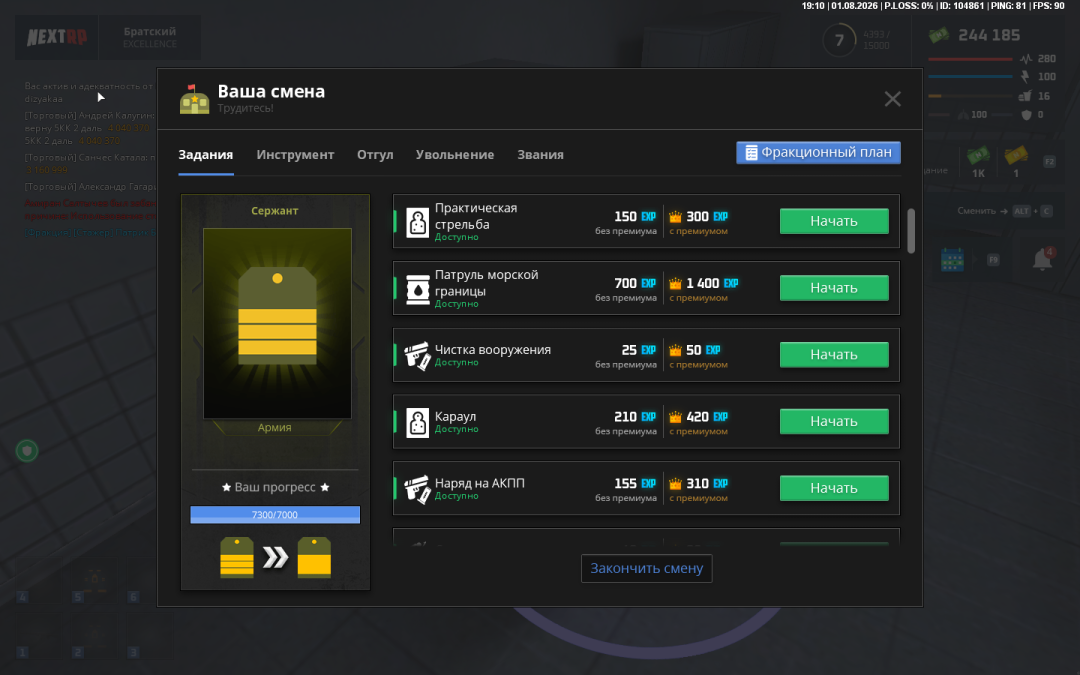Click the Ваш прогресс label
The image size is (1080, 675).
point(275,487)
